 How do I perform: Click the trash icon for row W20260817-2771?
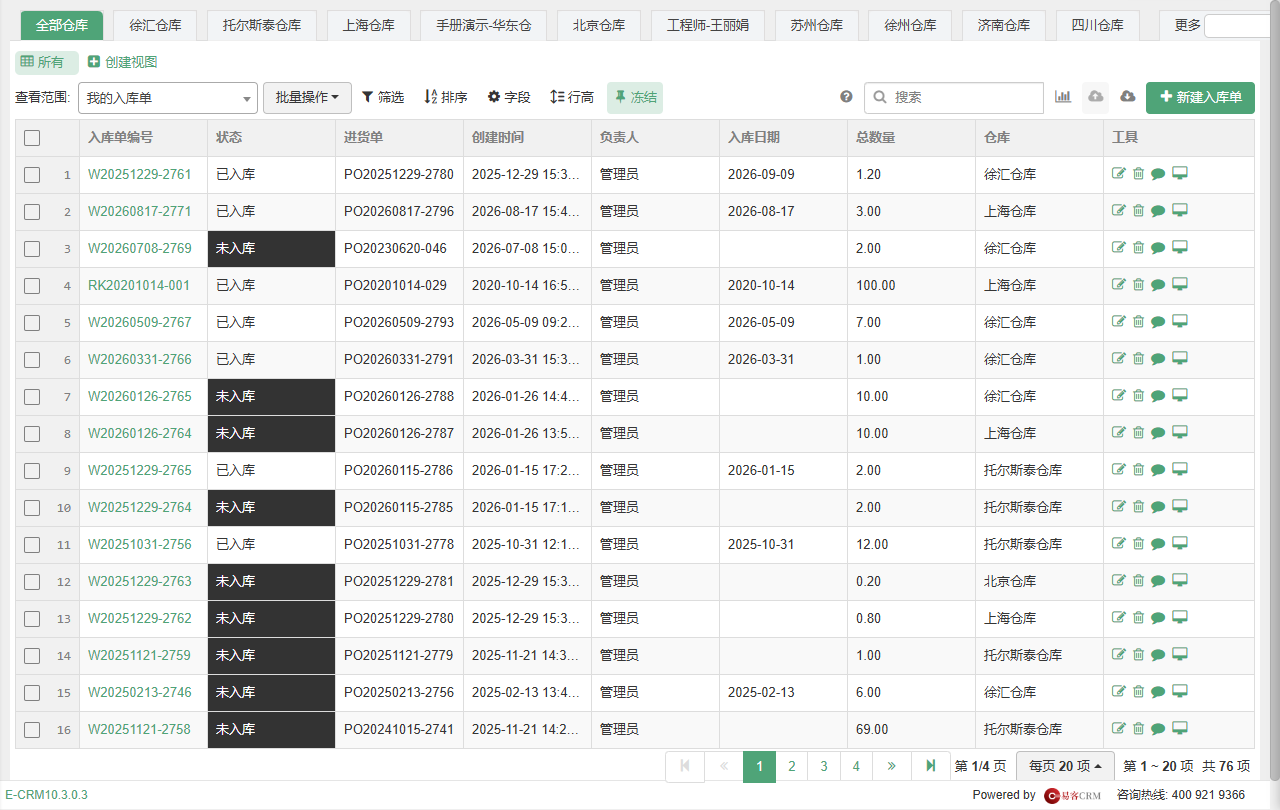pyautogui.click(x=1138, y=211)
